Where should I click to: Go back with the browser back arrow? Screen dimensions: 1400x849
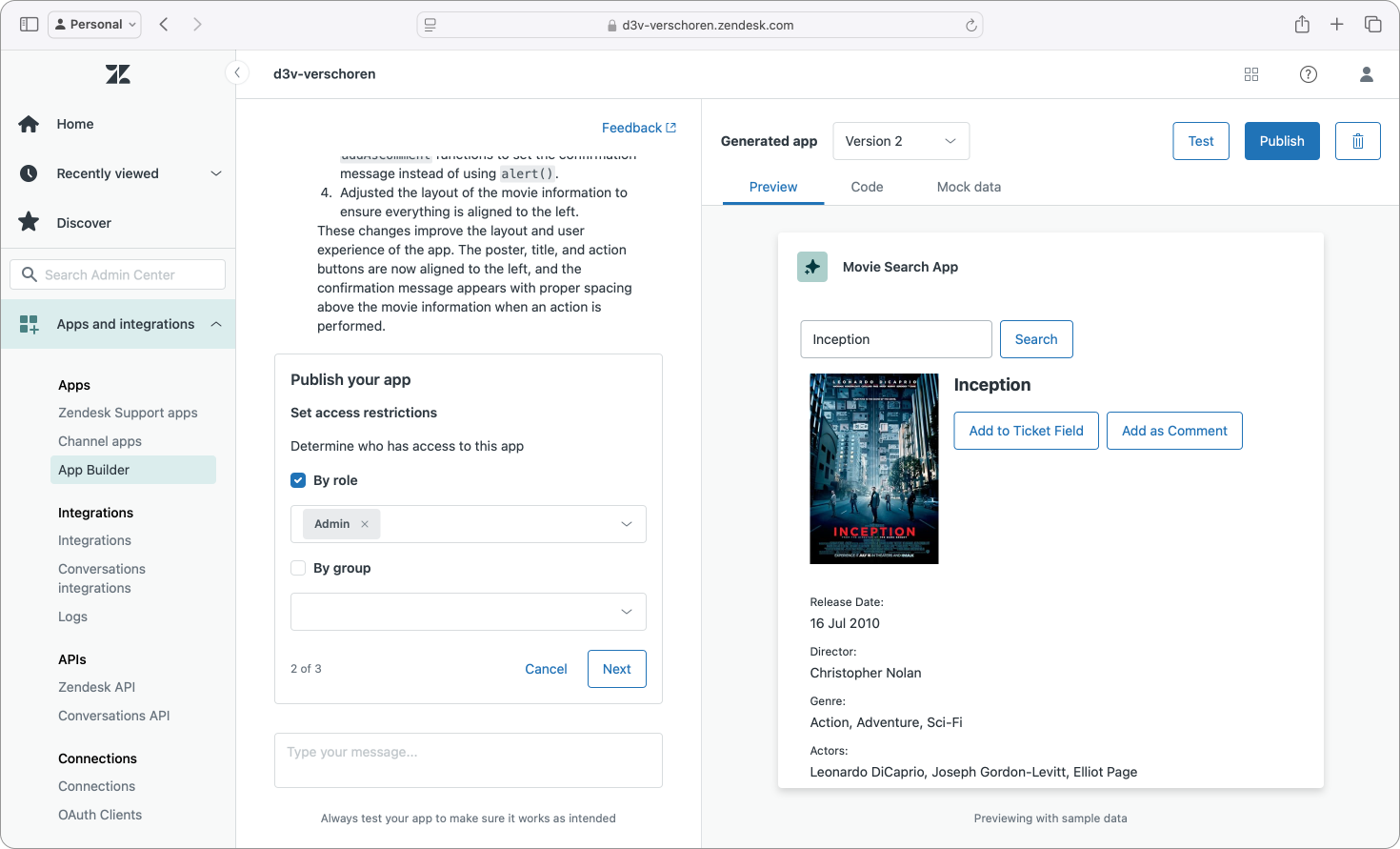click(164, 24)
